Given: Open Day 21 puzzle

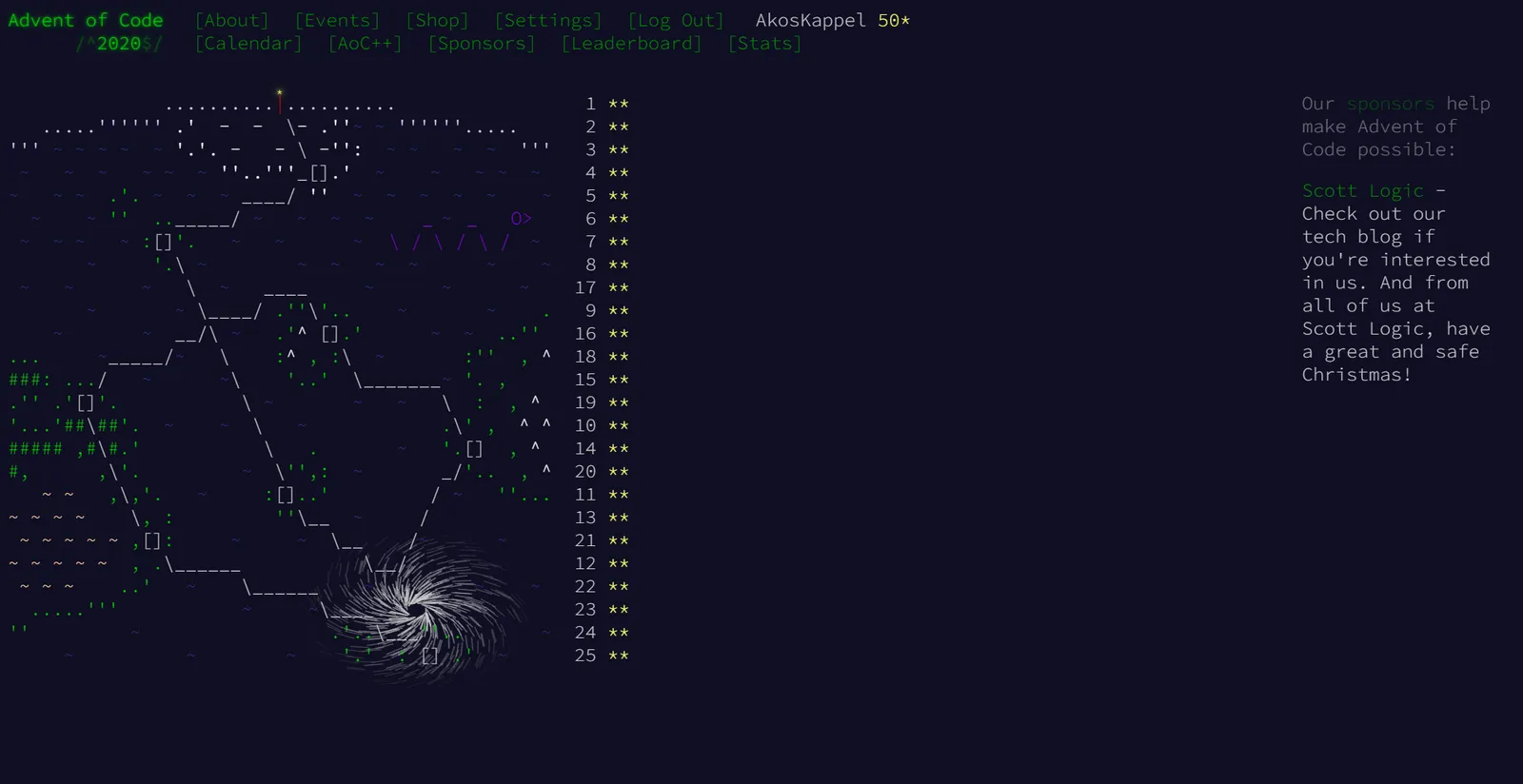Looking at the screenshot, I should click(319, 540).
